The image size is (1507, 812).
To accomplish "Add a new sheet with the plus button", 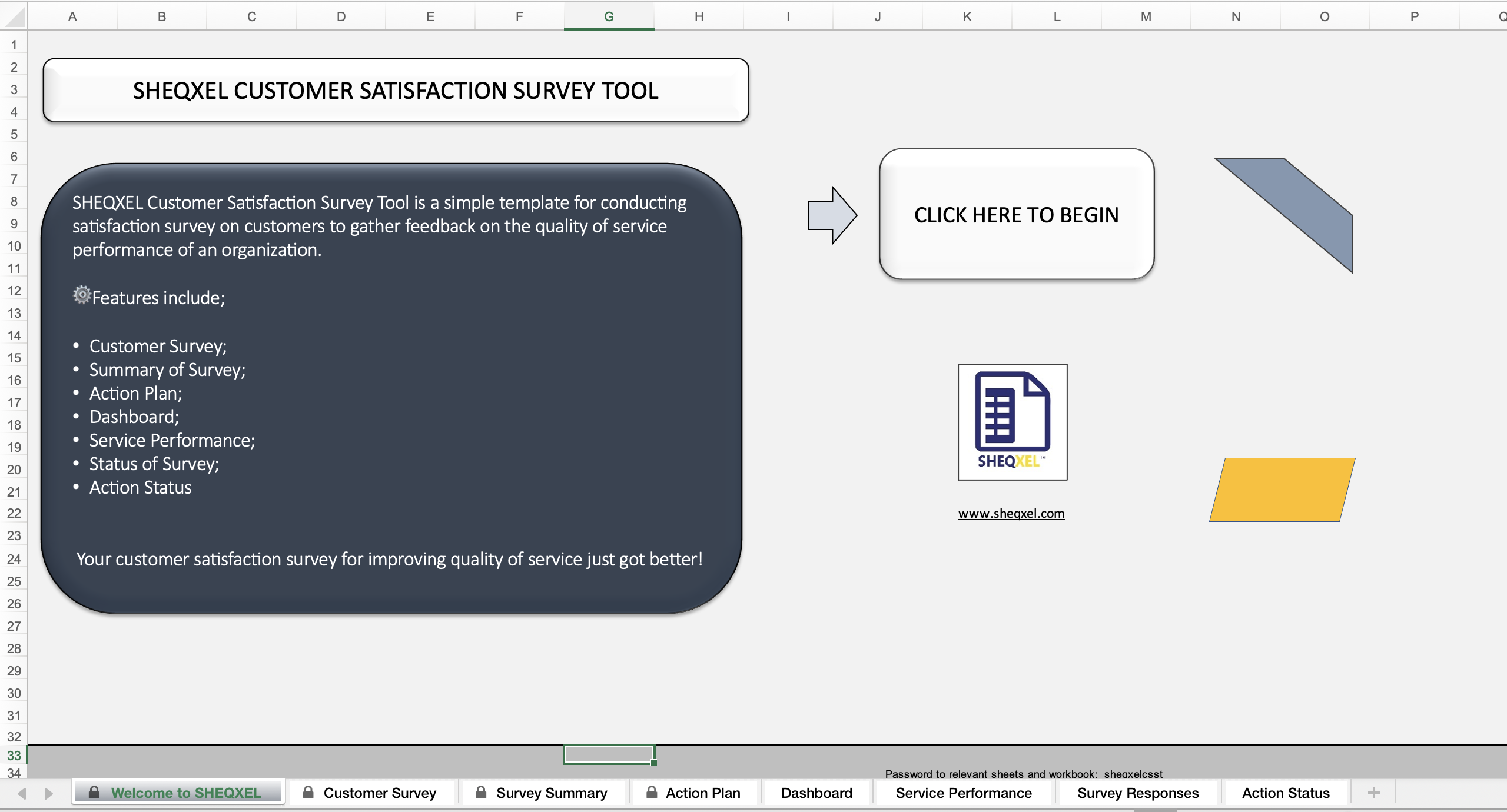I will pyautogui.click(x=1373, y=793).
